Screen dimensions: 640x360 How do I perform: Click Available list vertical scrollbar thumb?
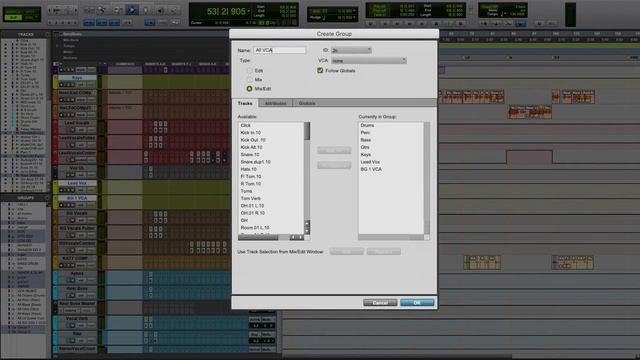(x=307, y=131)
